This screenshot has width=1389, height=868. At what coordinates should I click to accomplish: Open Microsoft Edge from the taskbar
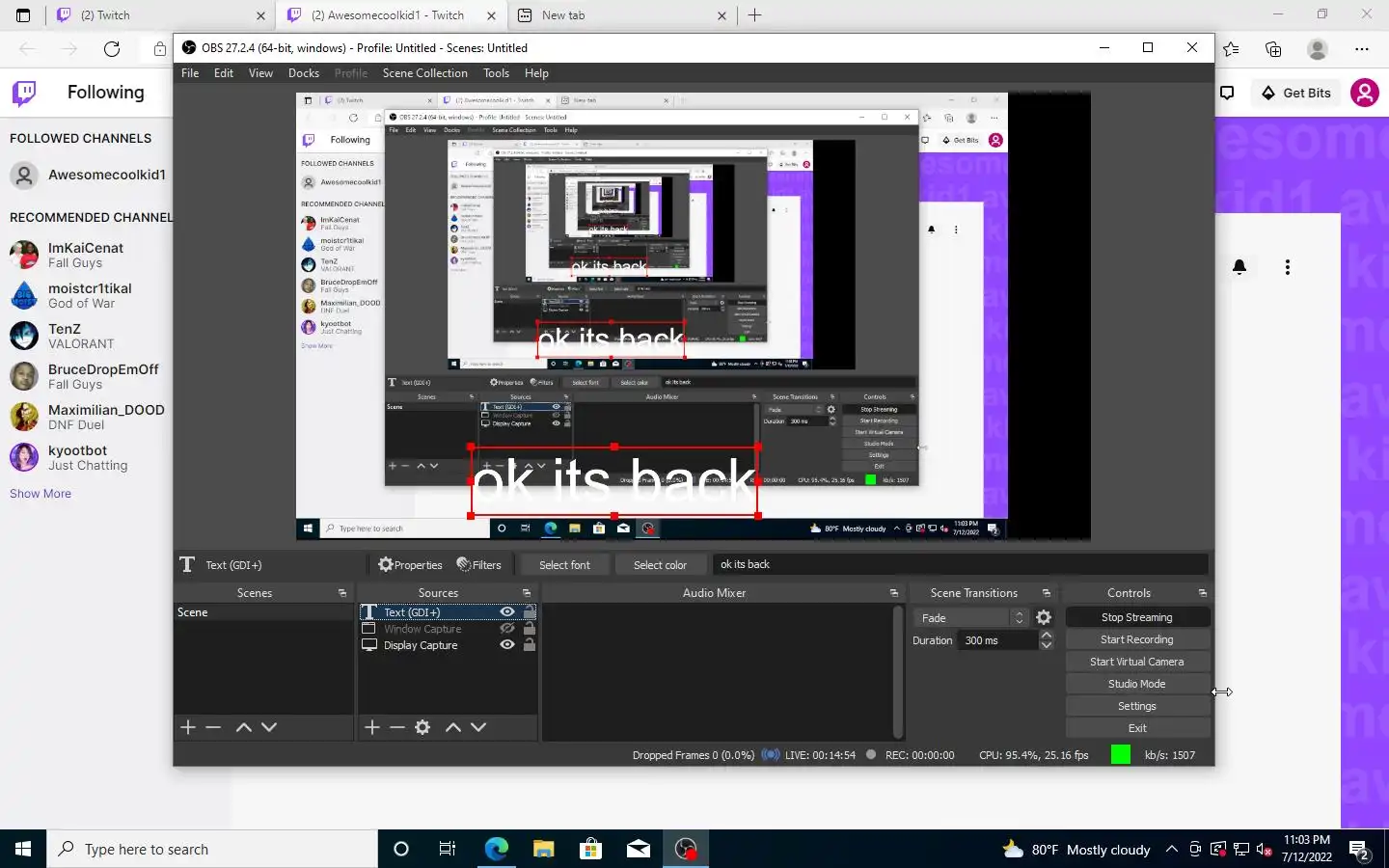click(496, 849)
